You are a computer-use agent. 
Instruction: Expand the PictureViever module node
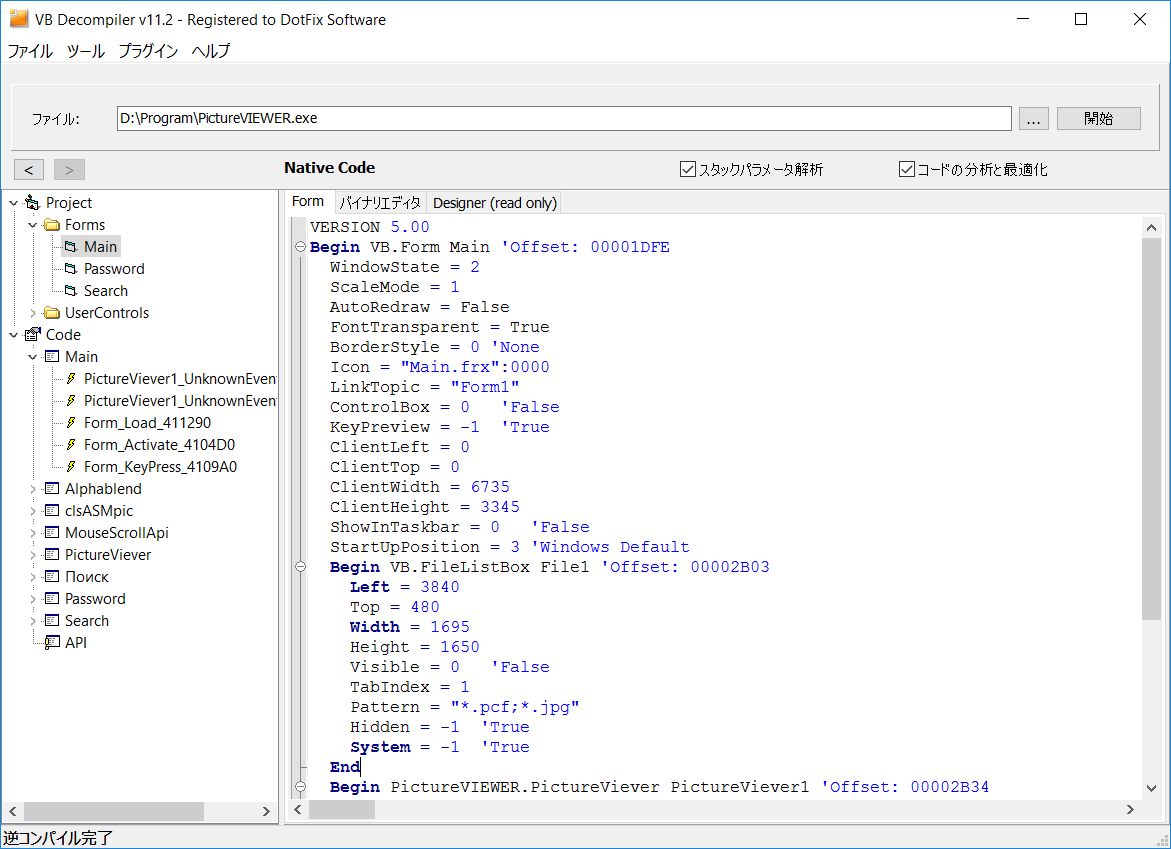[33, 556]
